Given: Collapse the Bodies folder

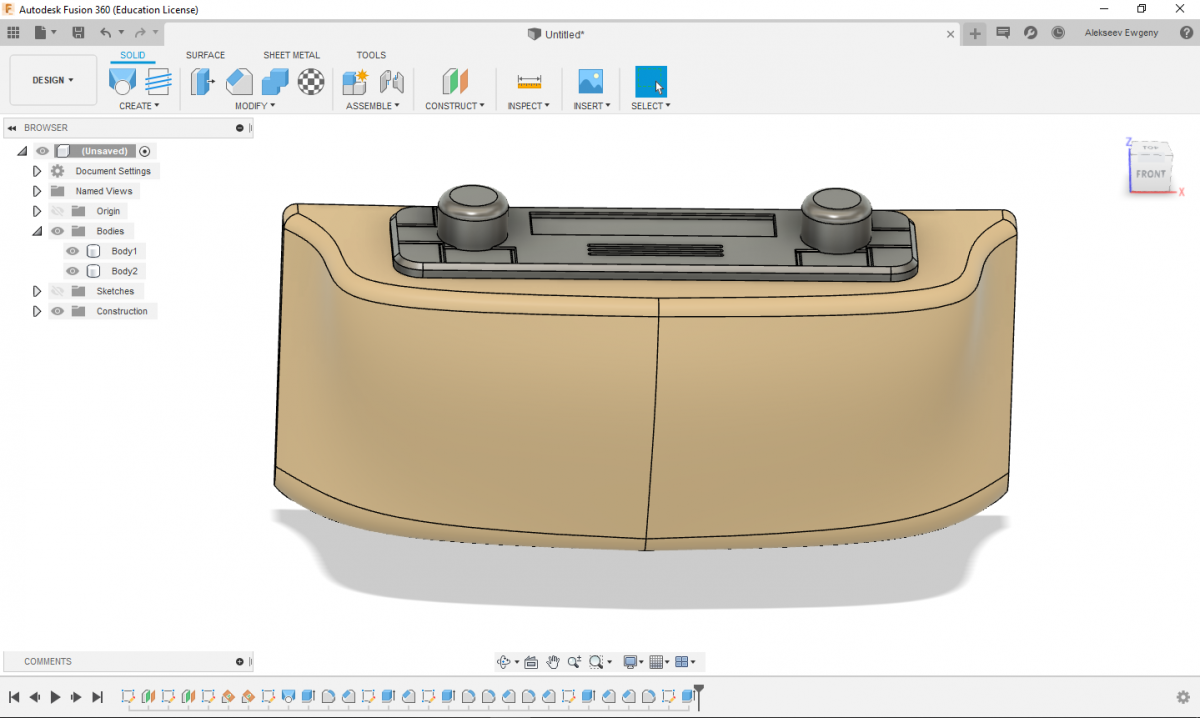Looking at the screenshot, I should pyautogui.click(x=37, y=231).
